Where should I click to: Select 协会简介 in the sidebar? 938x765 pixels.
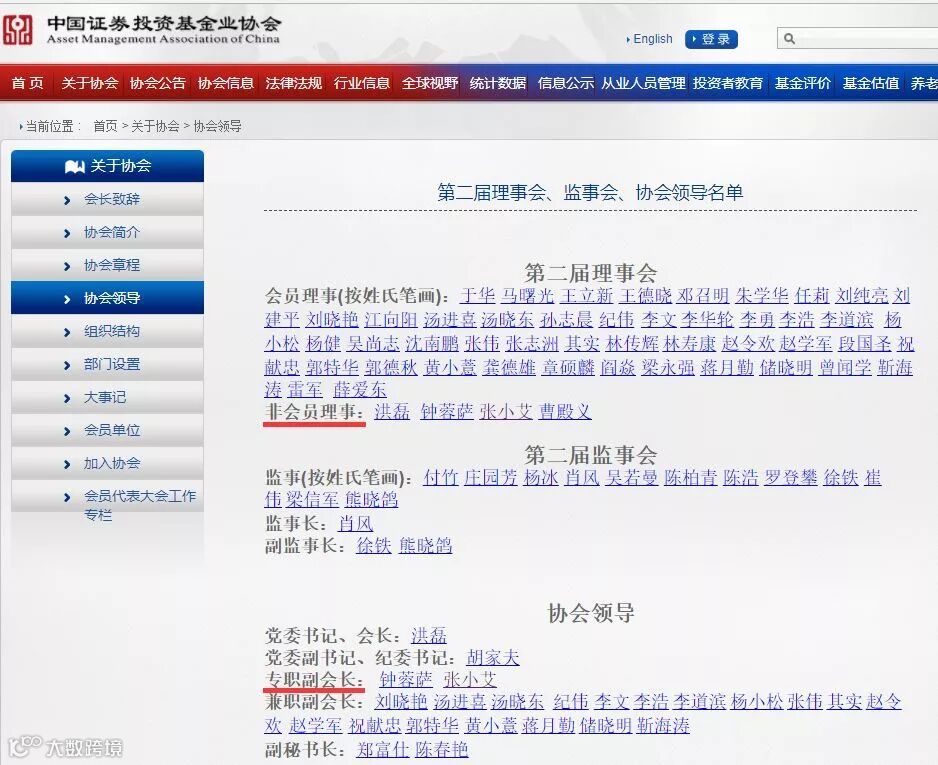(x=112, y=232)
